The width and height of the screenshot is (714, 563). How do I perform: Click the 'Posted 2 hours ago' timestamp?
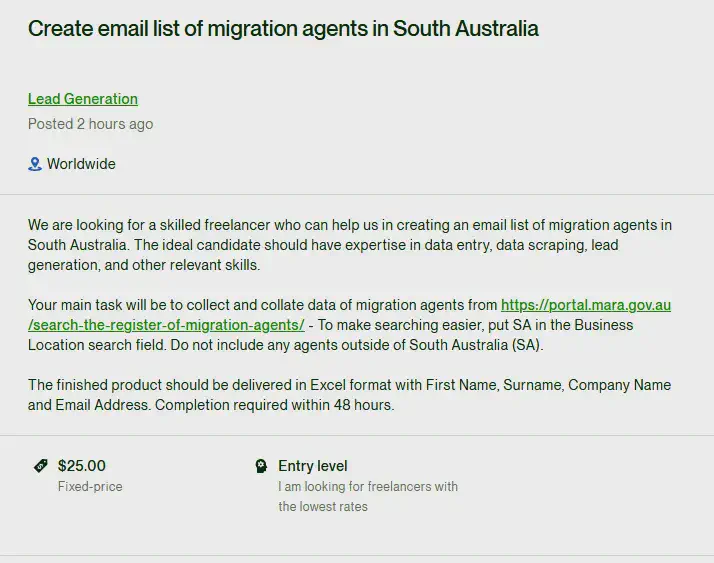(90, 124)
